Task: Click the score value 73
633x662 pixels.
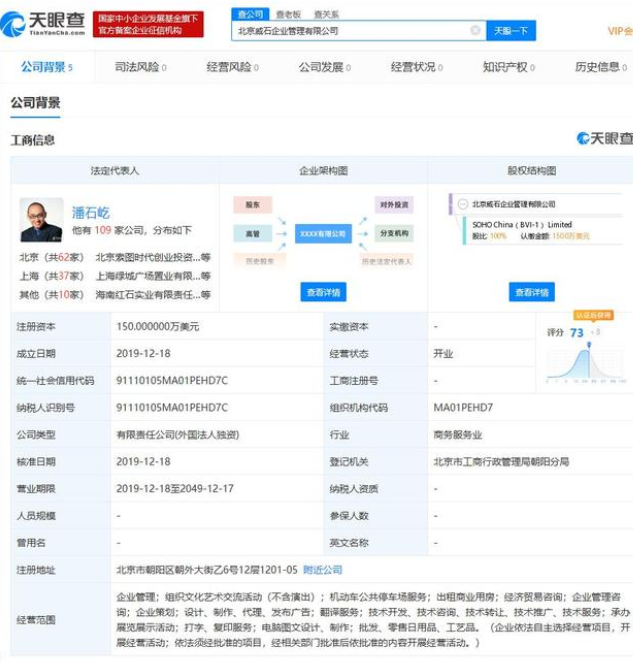Action: pyautogui.click(x=576, y=333)
